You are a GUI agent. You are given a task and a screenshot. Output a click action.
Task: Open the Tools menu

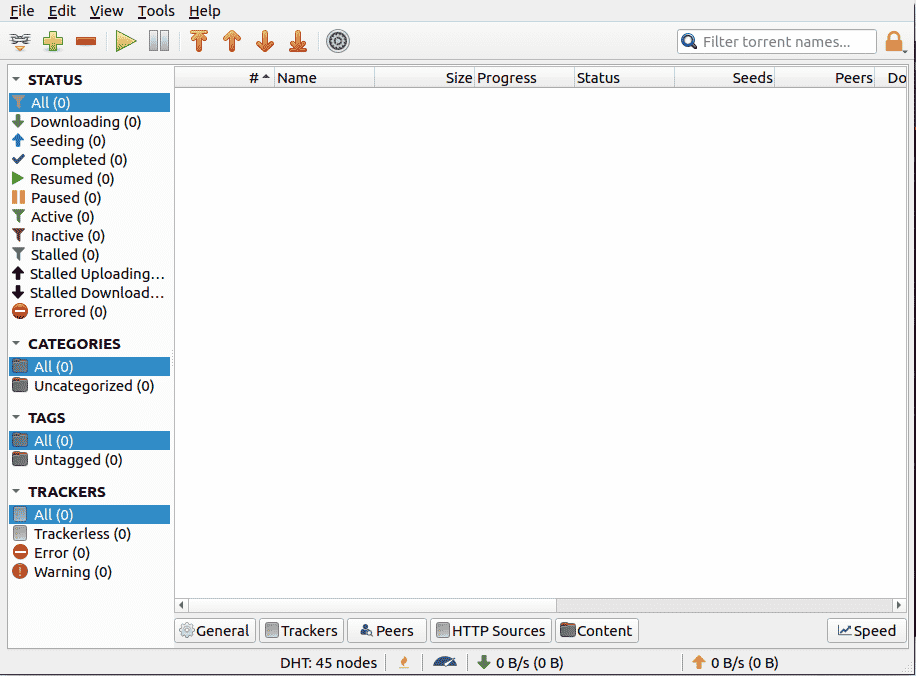click(156, 11)
